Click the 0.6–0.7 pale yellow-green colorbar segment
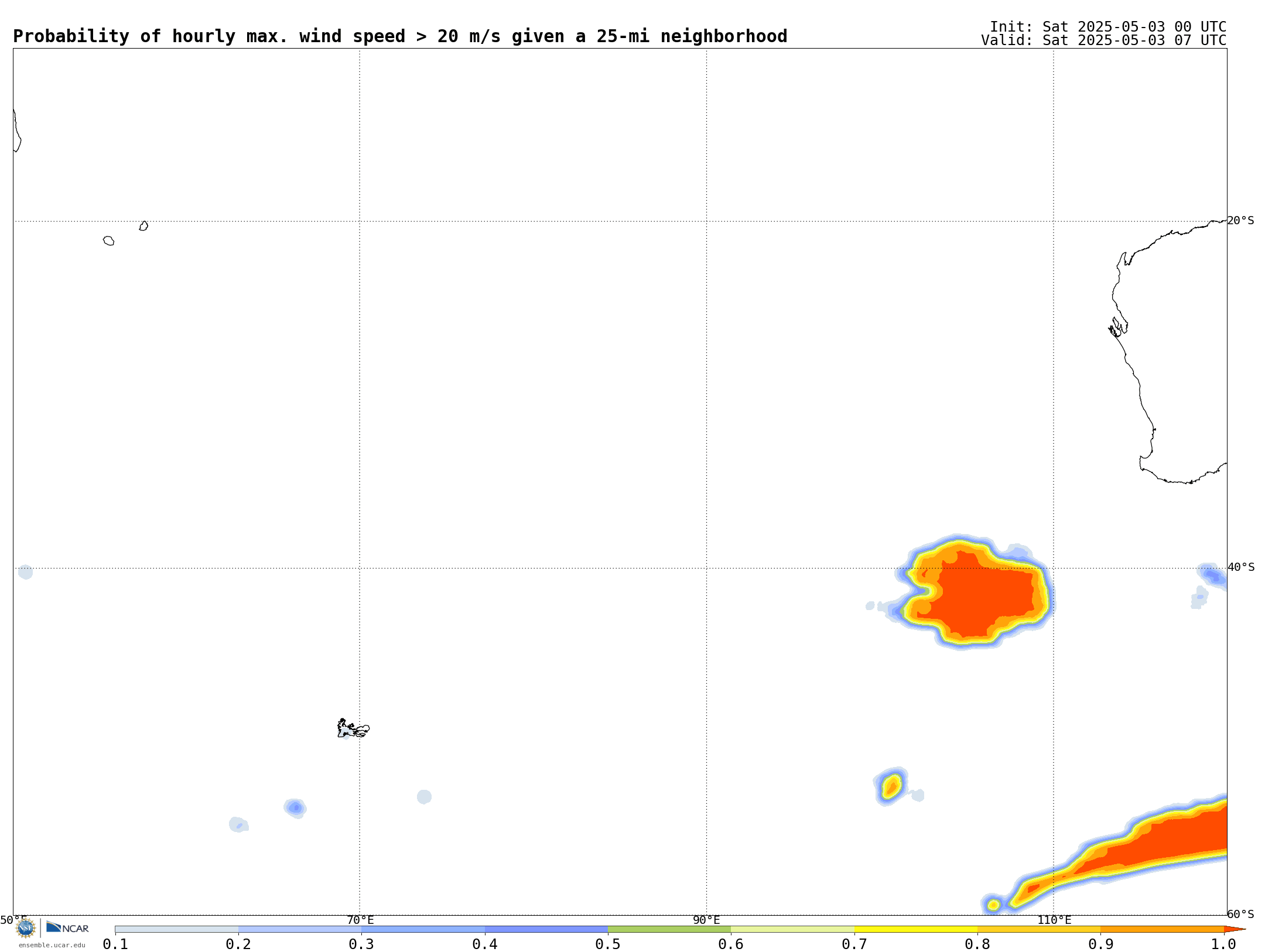The image size is (1265, 952). (792, 929)
